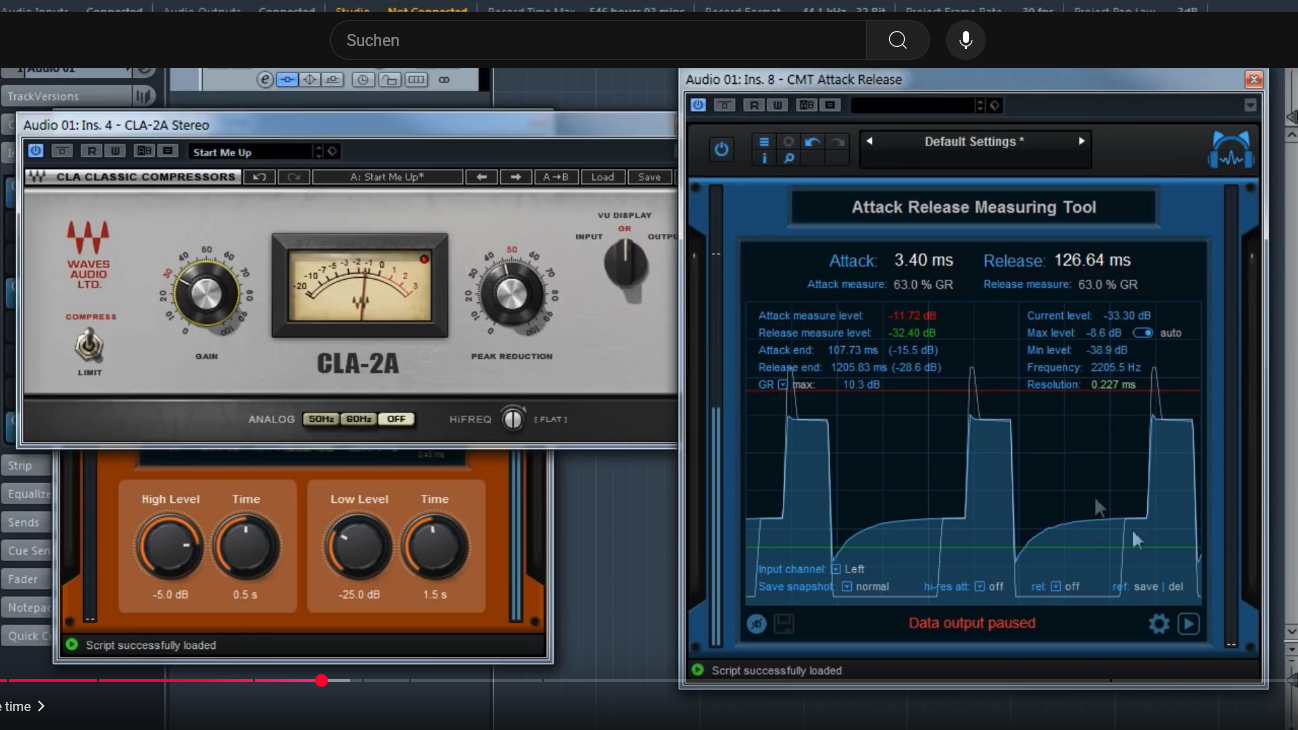Click the High Level knob in orange plugin
Screen dimensions: 1298x730
pyautogui.click(x=170, y=547)
